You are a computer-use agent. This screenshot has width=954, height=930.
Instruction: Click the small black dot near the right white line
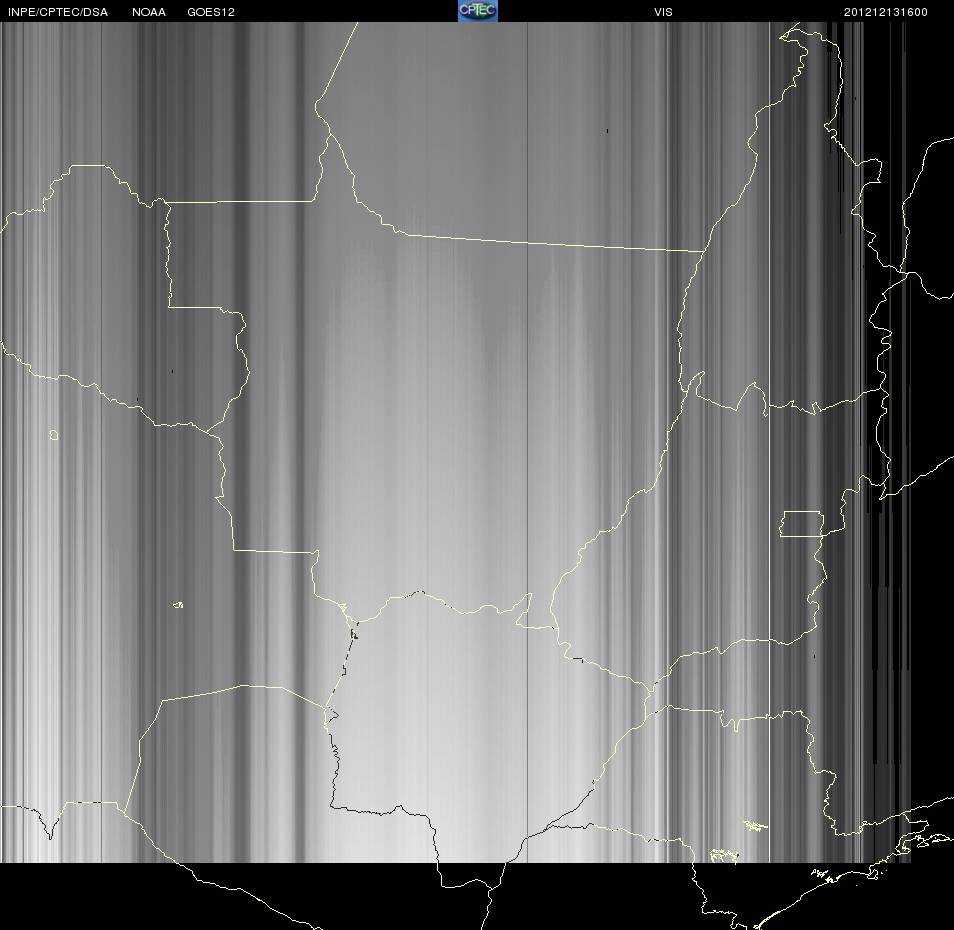coord(815,657)
